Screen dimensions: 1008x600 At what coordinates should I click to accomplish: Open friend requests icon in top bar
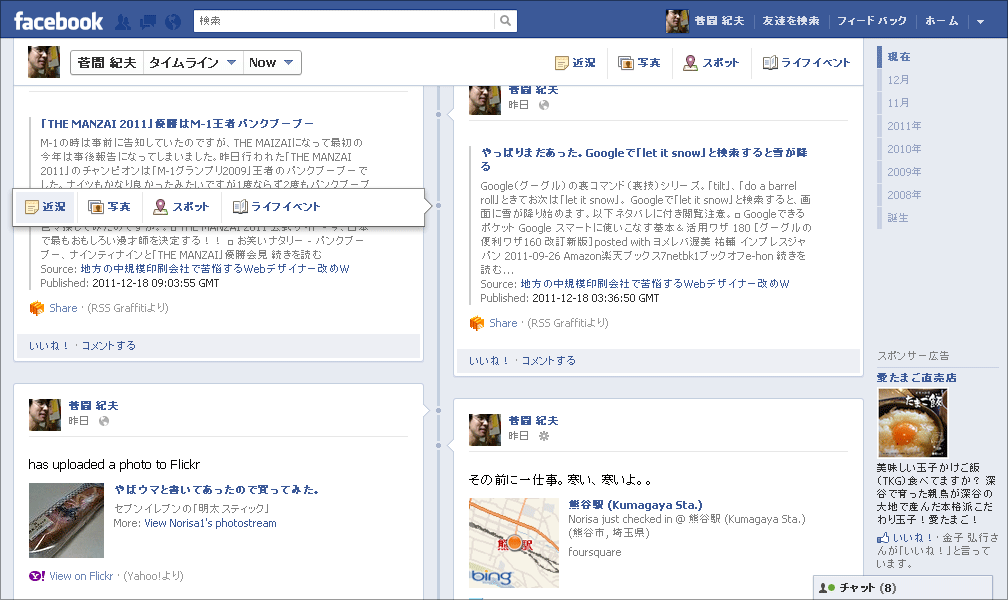(x=123, y=22)
